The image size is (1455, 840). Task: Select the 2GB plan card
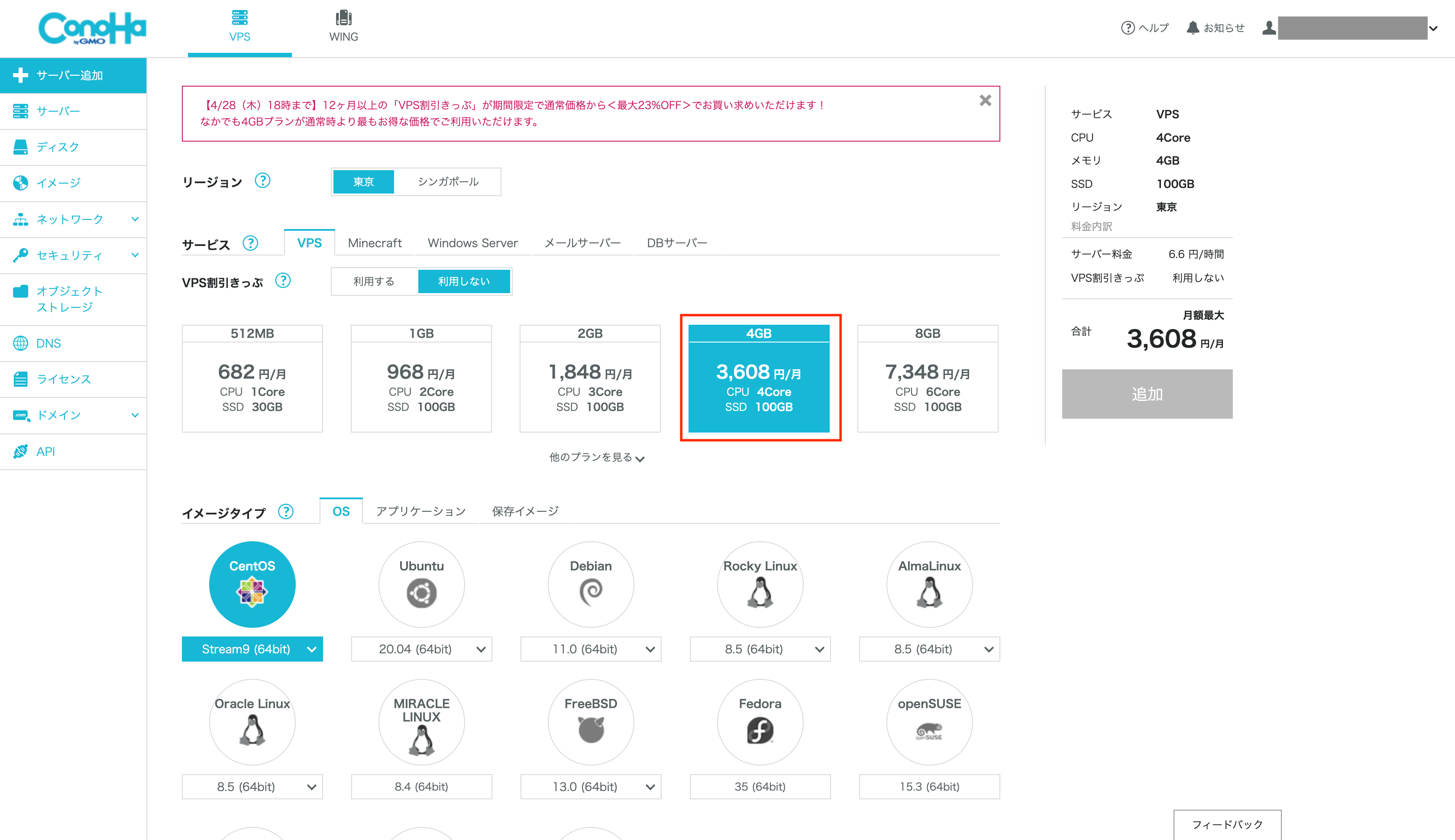coord(590,378)
